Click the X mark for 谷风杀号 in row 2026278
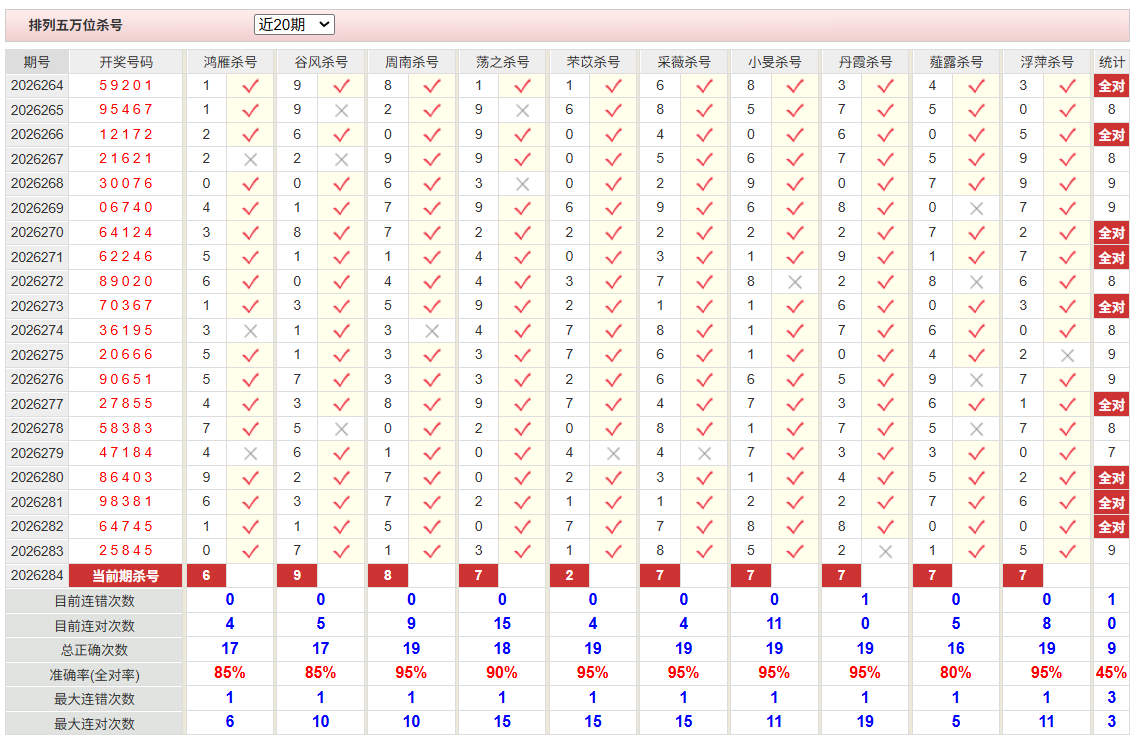Screen dimensions: 1136x745 [x=341, y=429]
